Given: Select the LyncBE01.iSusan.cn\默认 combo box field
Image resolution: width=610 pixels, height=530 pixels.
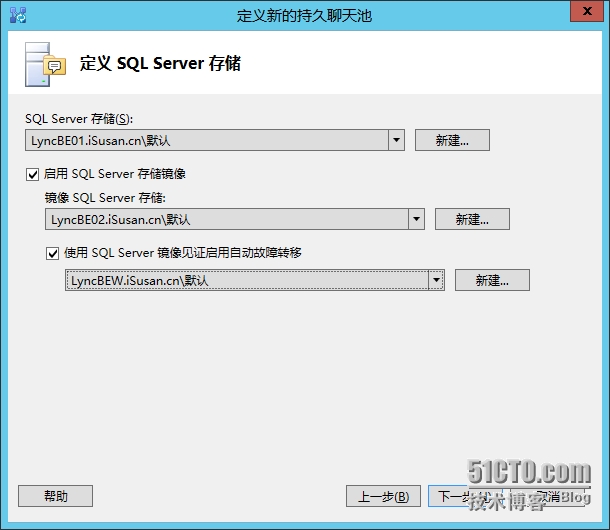Looking at the screenshot, I should pyautogui.click(x=215, y=140).
